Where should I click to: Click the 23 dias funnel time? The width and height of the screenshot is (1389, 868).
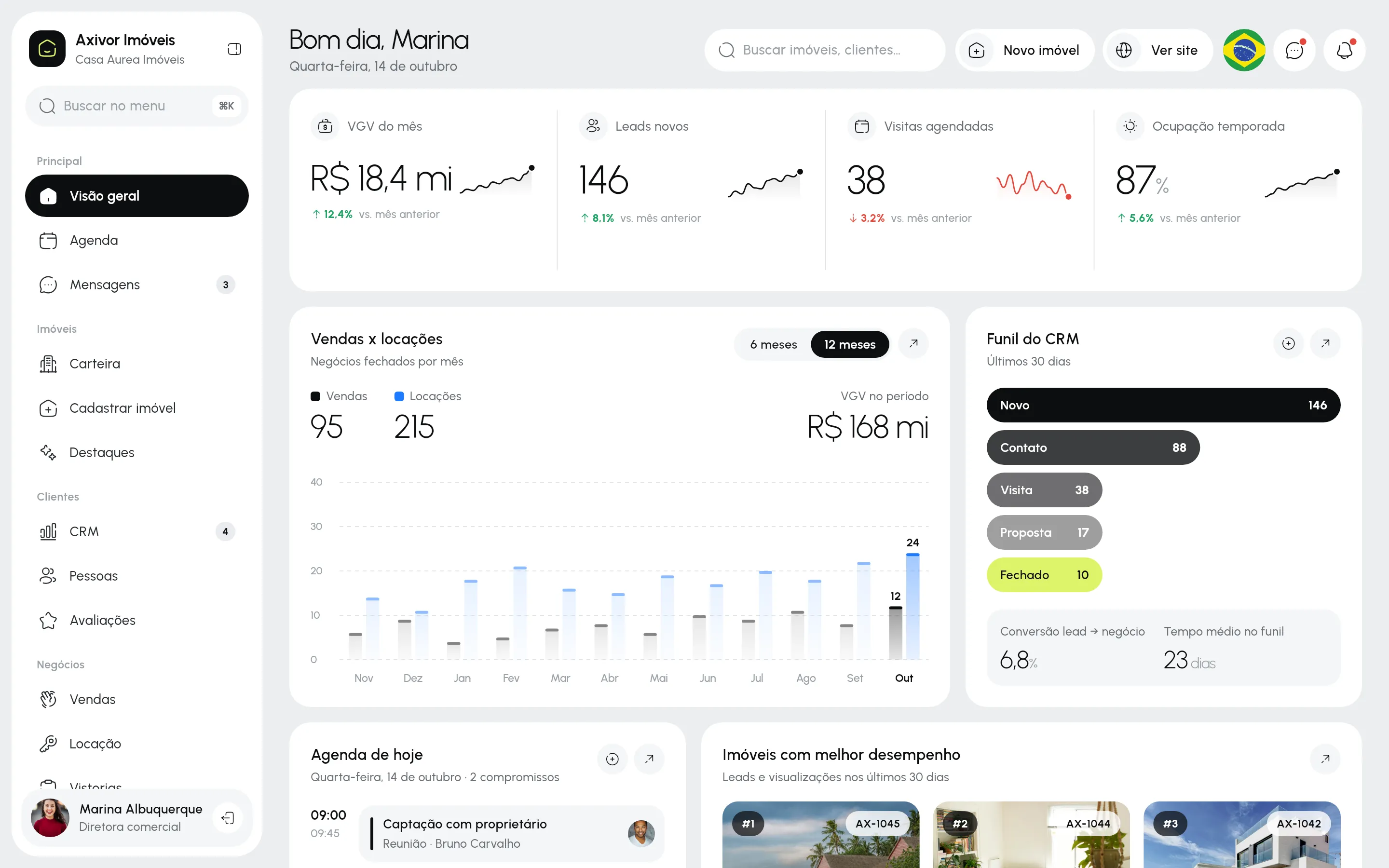[1189, 660]
